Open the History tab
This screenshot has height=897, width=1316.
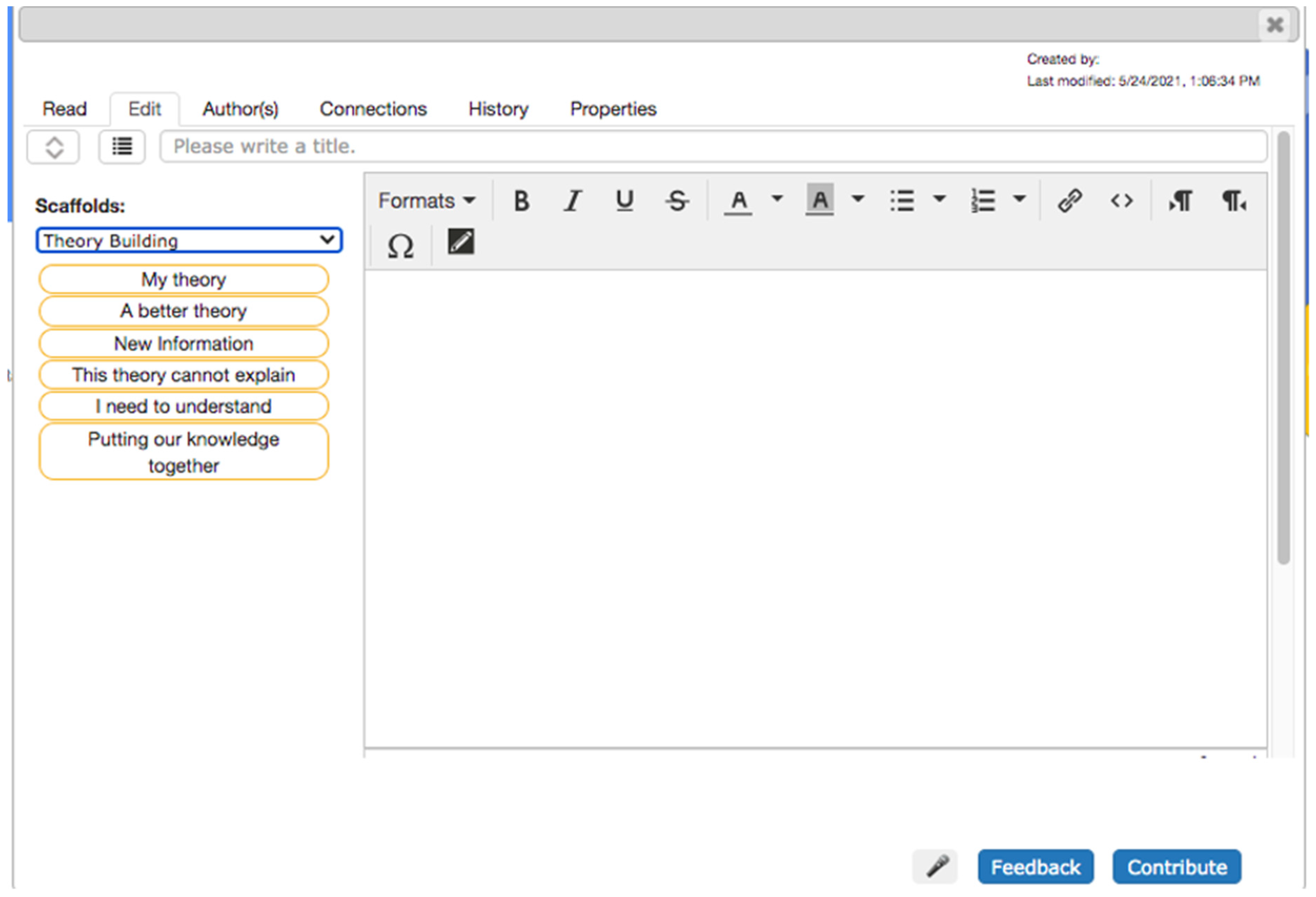click(498, 109)
